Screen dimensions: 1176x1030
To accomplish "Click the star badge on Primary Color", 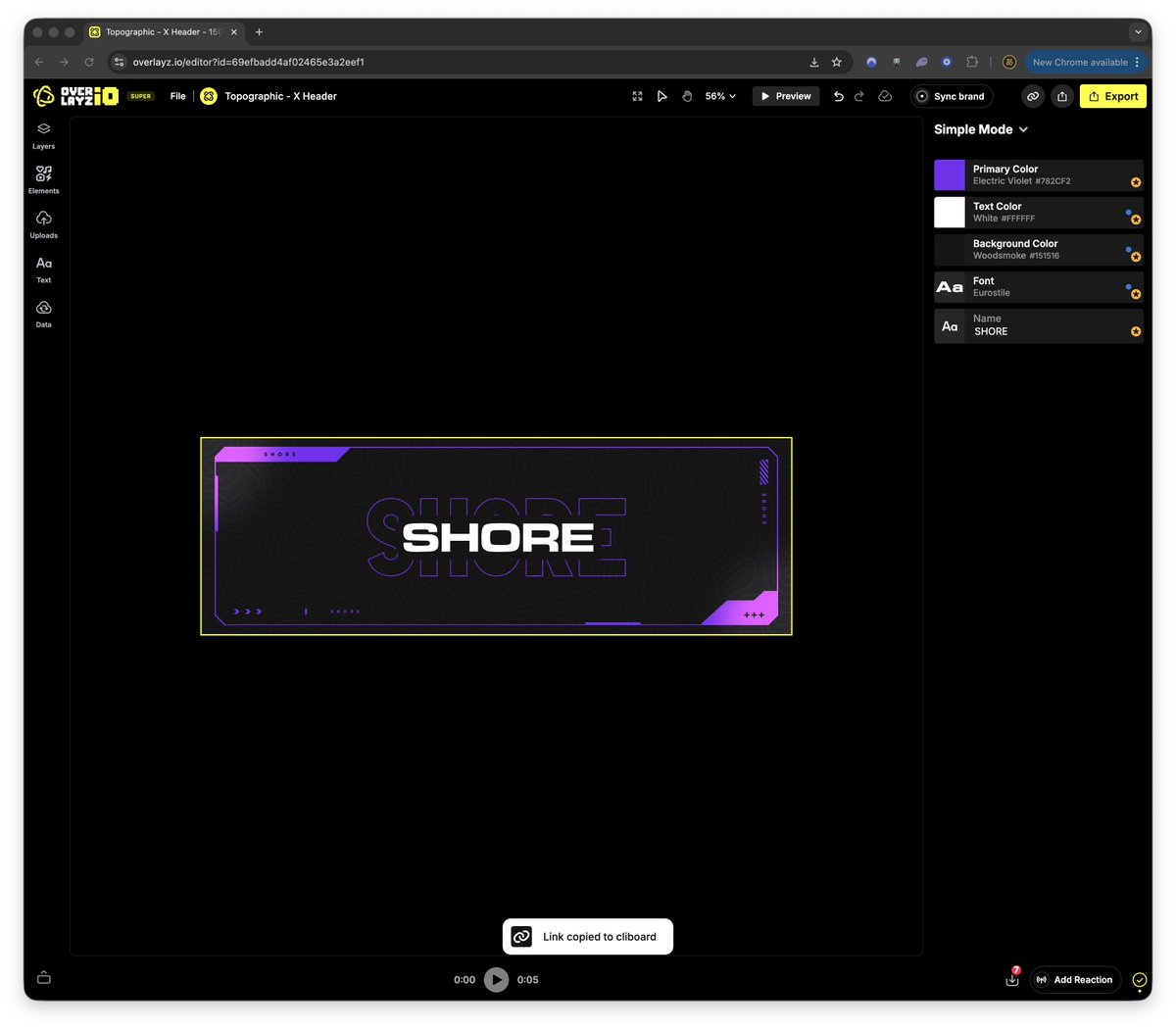I will tap(1136, 182).
